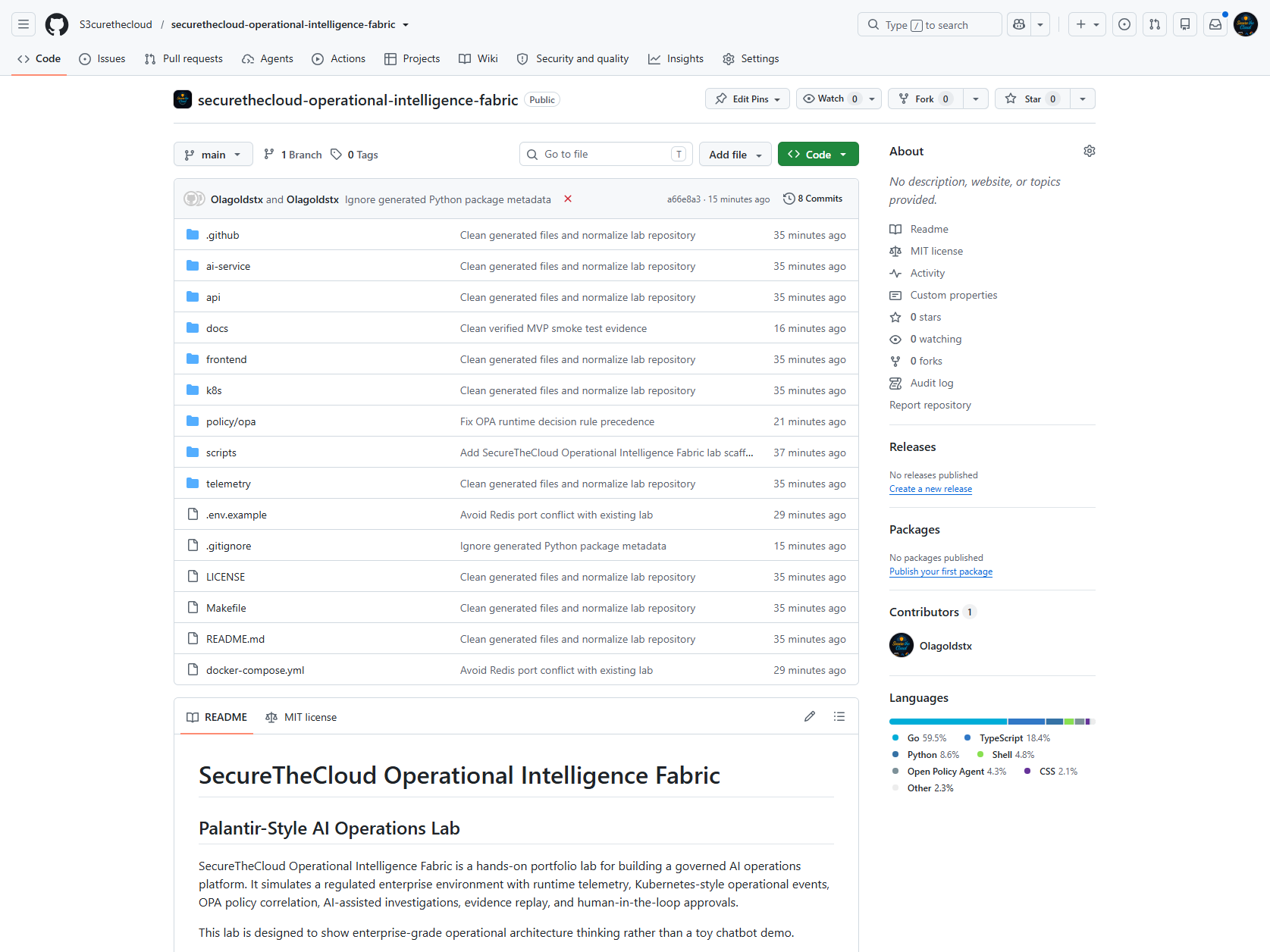This screenshot has width=1270, height=952.
Task: Open Olagoldstx contributor avatar
Action: click(x=902, y=645)
